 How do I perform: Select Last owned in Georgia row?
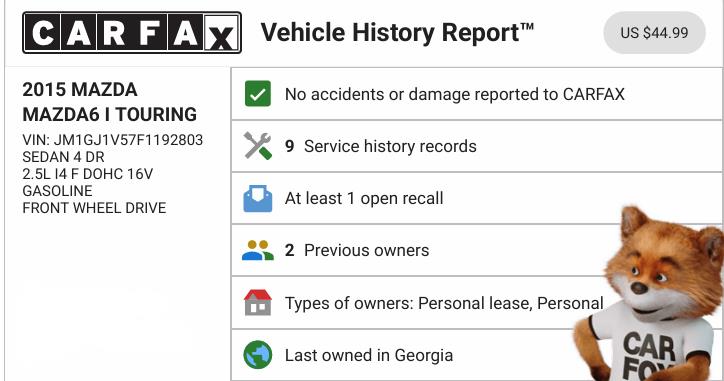(477, 355)
